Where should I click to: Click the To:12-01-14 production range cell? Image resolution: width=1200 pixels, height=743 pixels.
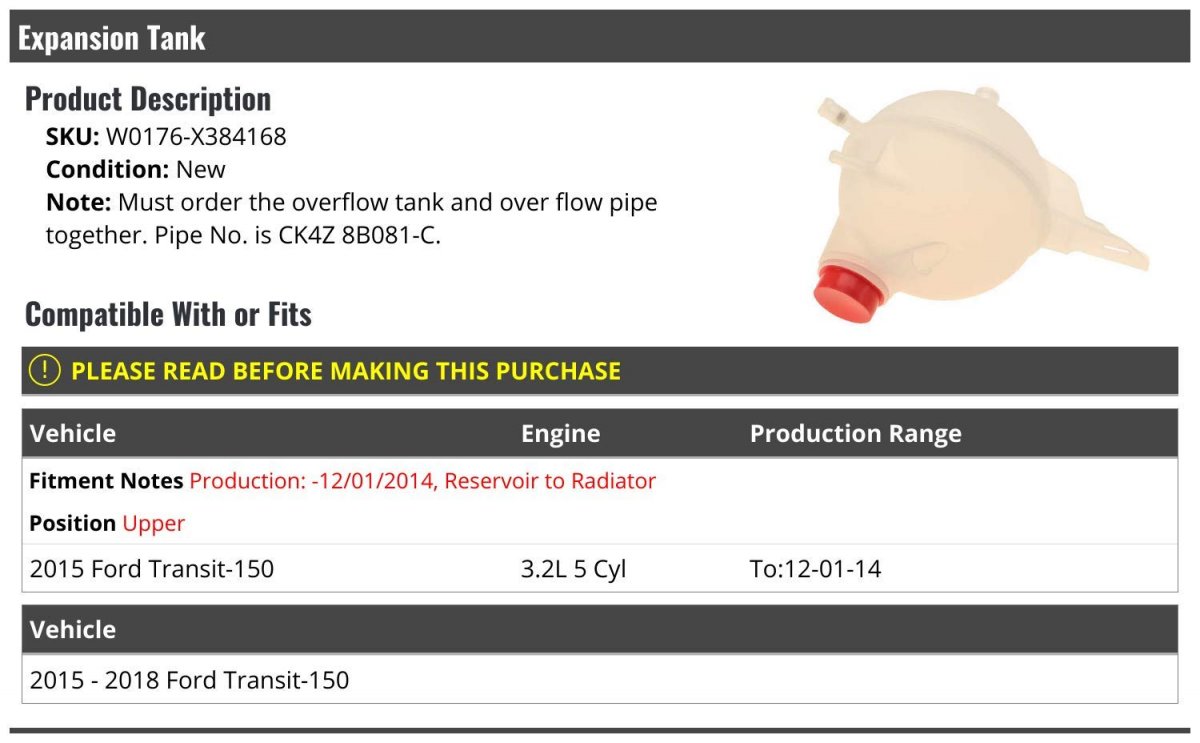815,569
